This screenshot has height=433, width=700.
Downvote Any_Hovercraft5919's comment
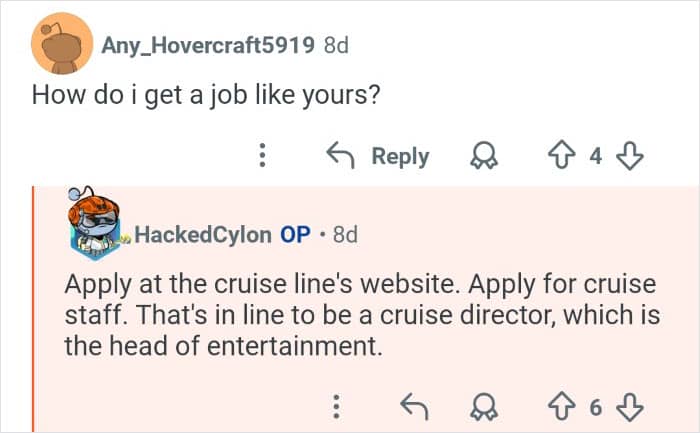pos(630,156)
